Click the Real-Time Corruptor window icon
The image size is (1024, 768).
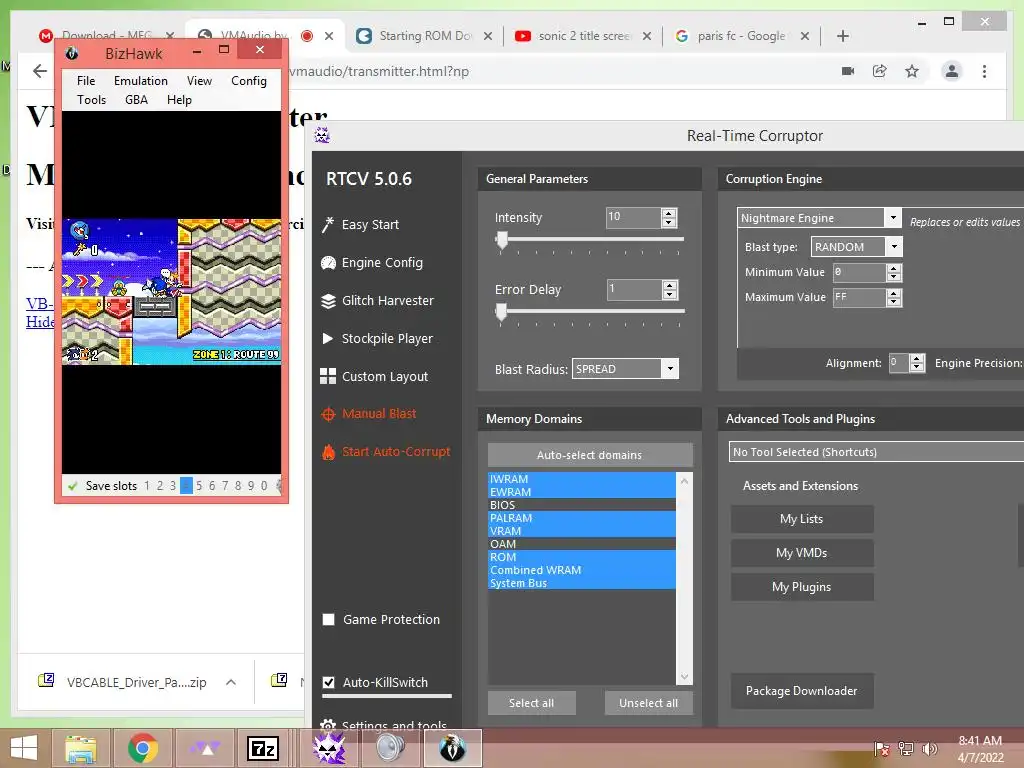click(322, 135)
